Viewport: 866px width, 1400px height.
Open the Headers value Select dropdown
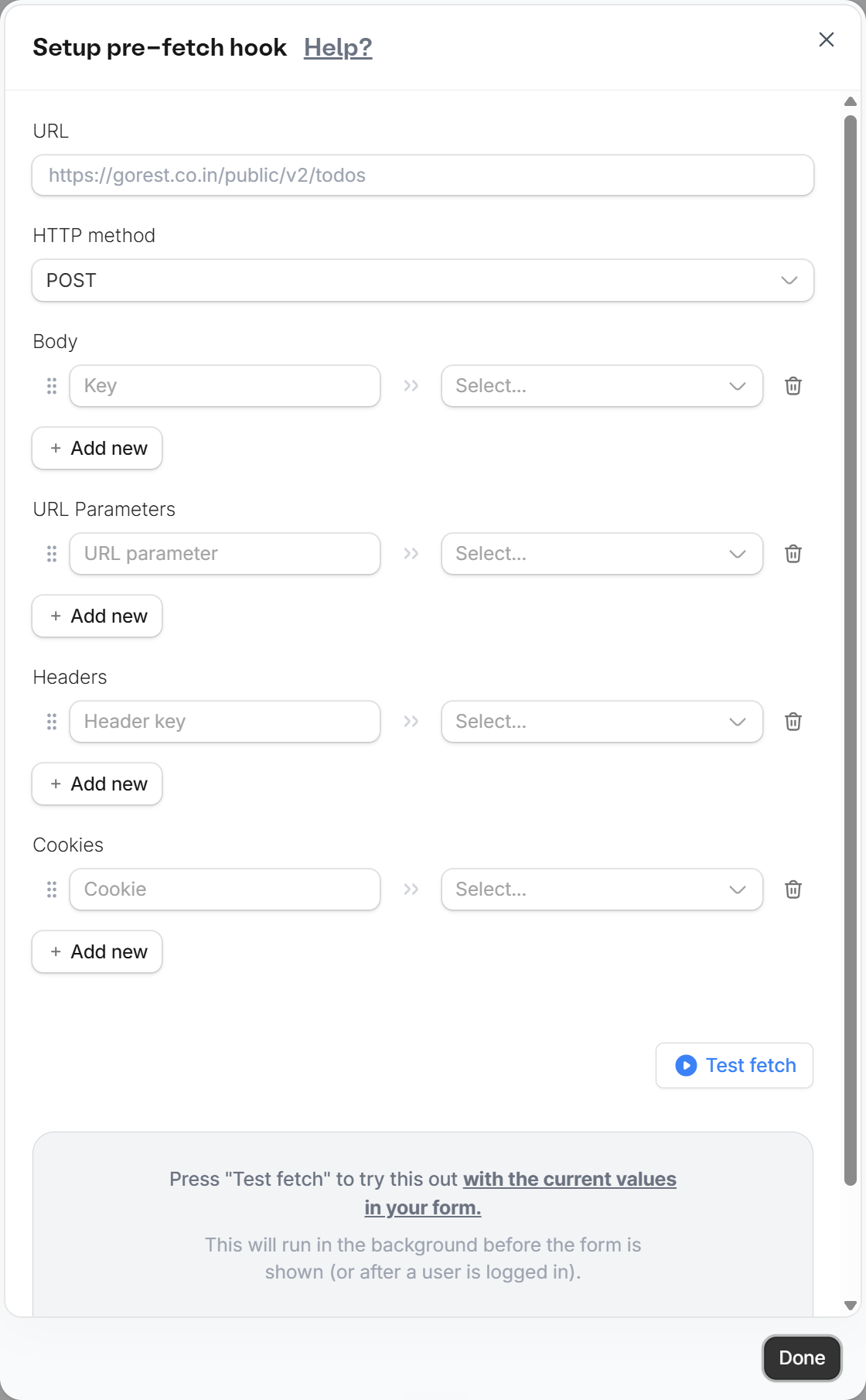click(602, 722)
